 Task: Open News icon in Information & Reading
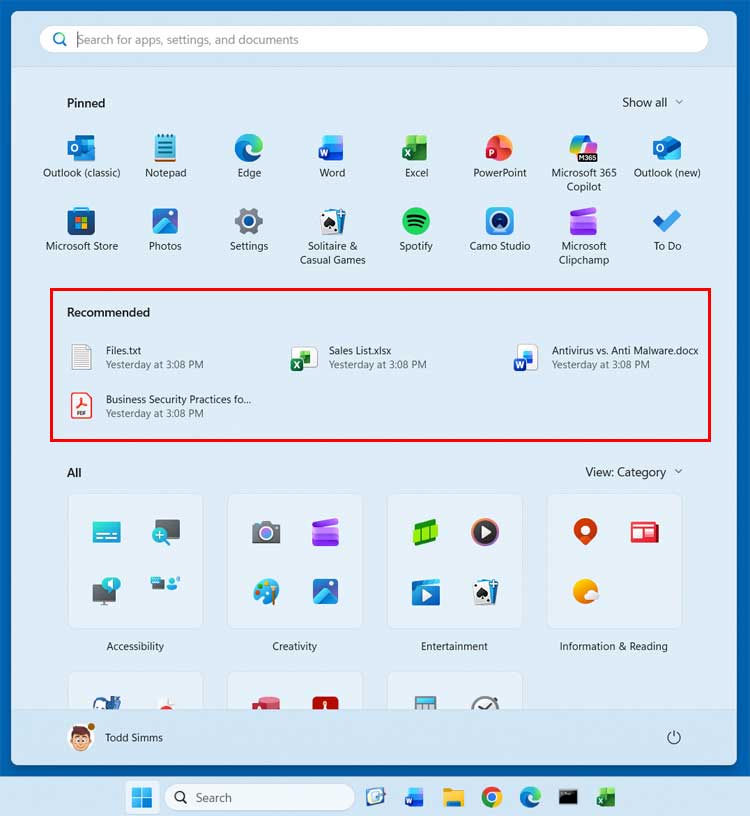point(644,532)
